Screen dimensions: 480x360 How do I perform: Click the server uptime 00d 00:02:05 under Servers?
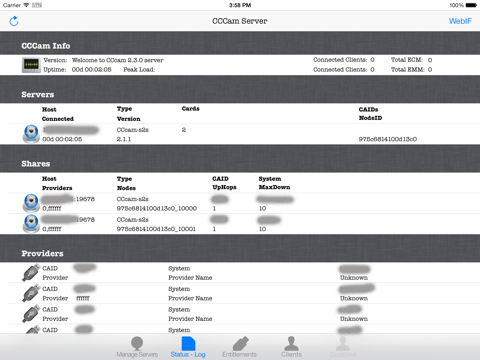tap(62, 139)
